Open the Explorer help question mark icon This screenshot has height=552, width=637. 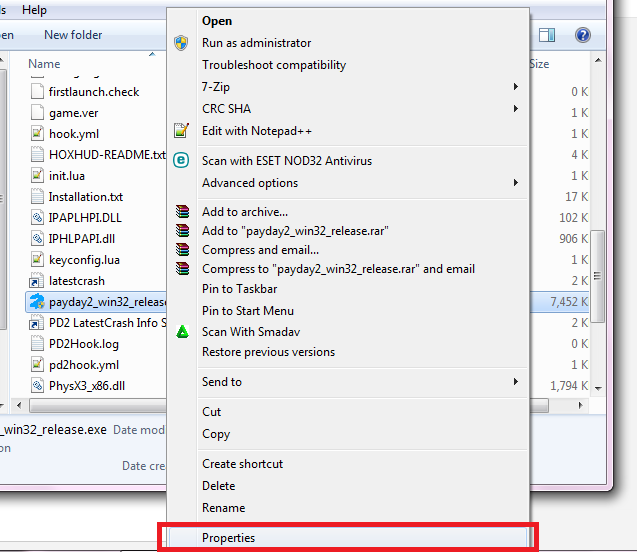[x=583, y=35]
